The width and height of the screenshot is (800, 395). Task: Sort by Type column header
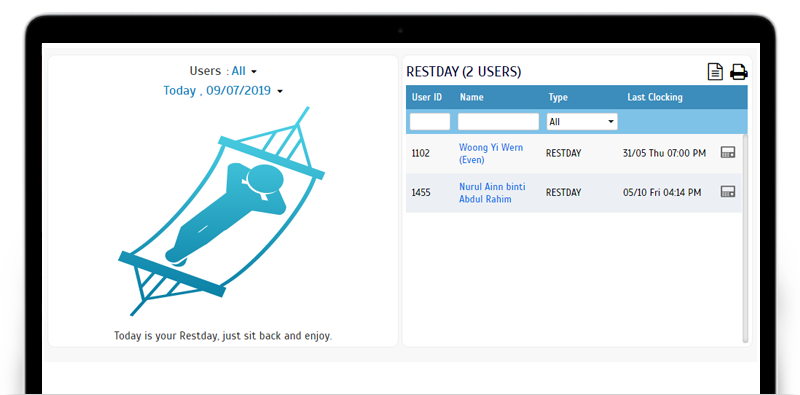click(558, 97)
